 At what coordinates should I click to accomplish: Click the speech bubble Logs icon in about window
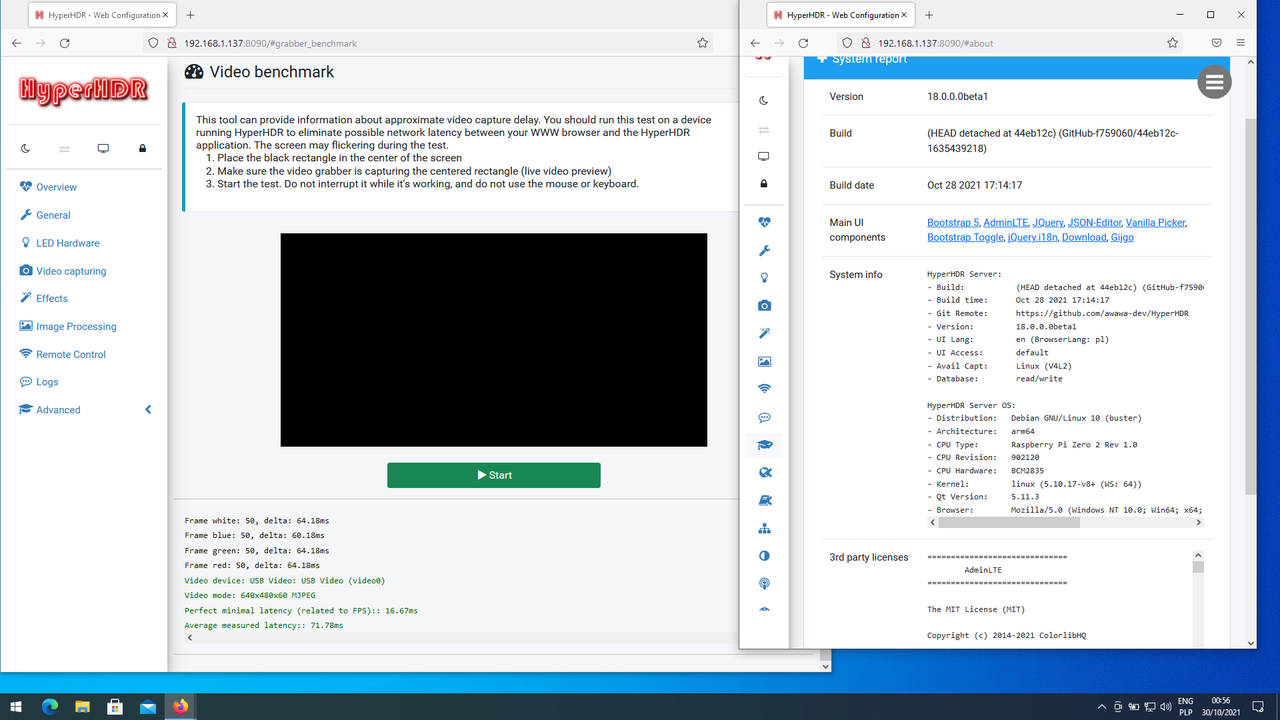pyautogui.click(x=764, y=417)
